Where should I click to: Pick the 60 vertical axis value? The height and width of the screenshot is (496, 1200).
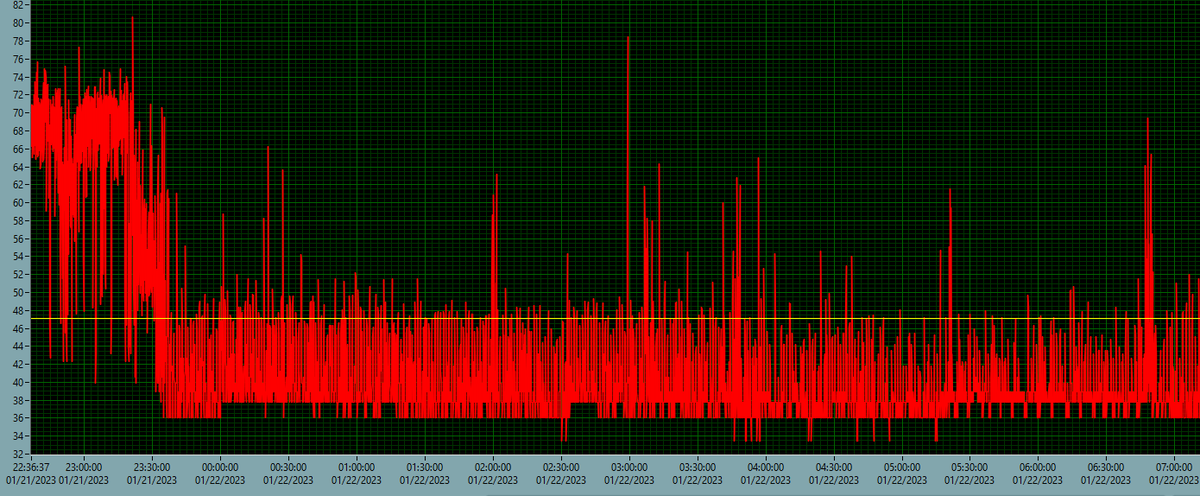20,202
